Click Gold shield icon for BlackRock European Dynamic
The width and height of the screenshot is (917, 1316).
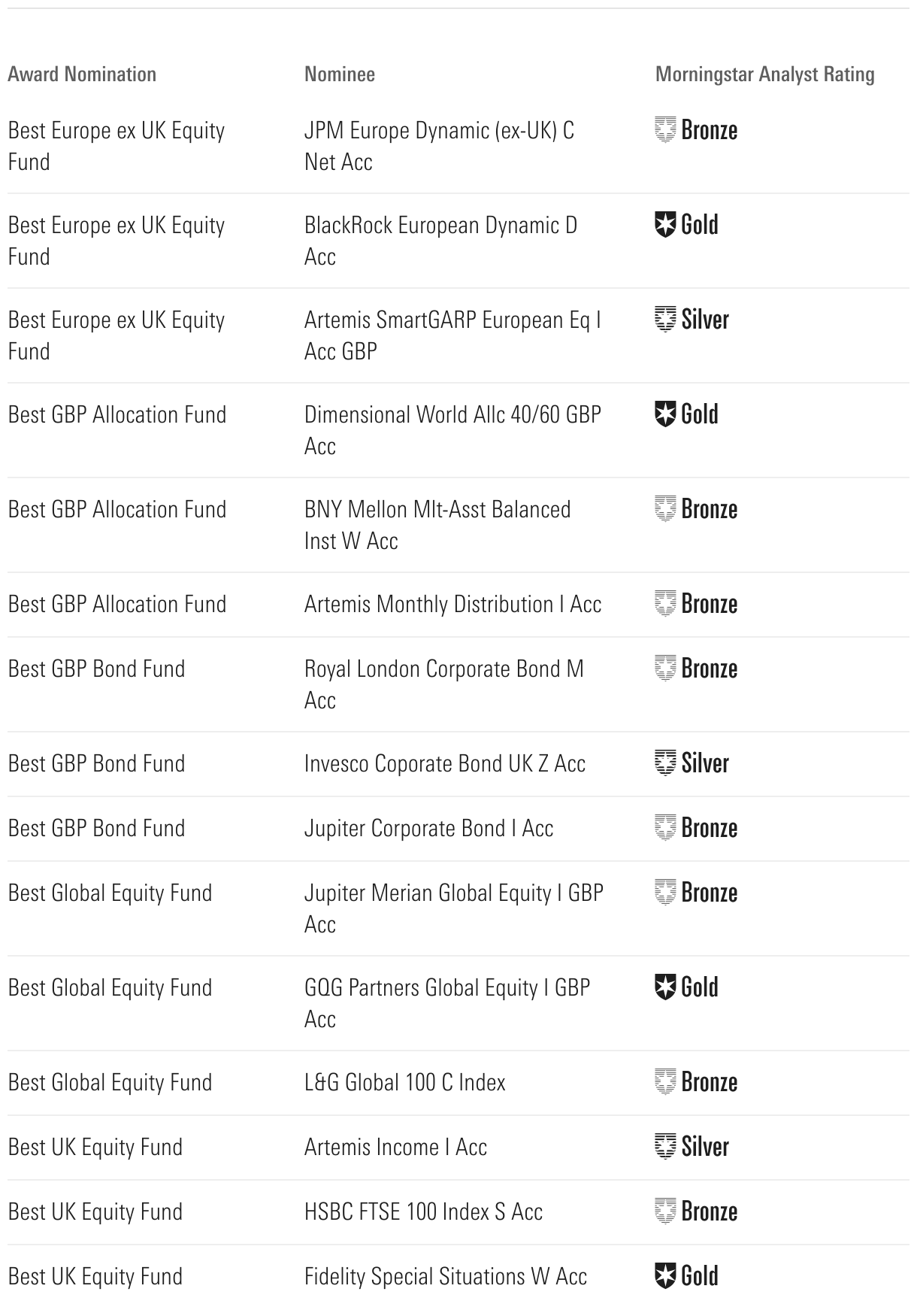[665, 225]
